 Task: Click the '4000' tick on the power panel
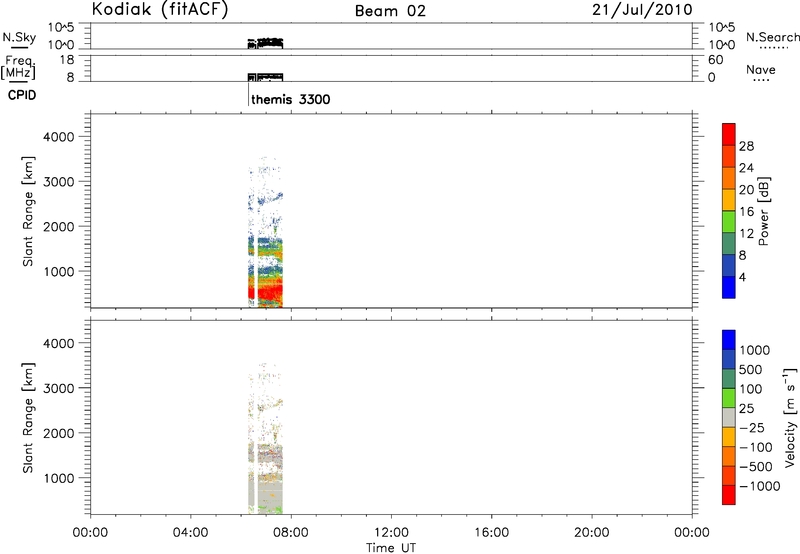coord(59,137)
